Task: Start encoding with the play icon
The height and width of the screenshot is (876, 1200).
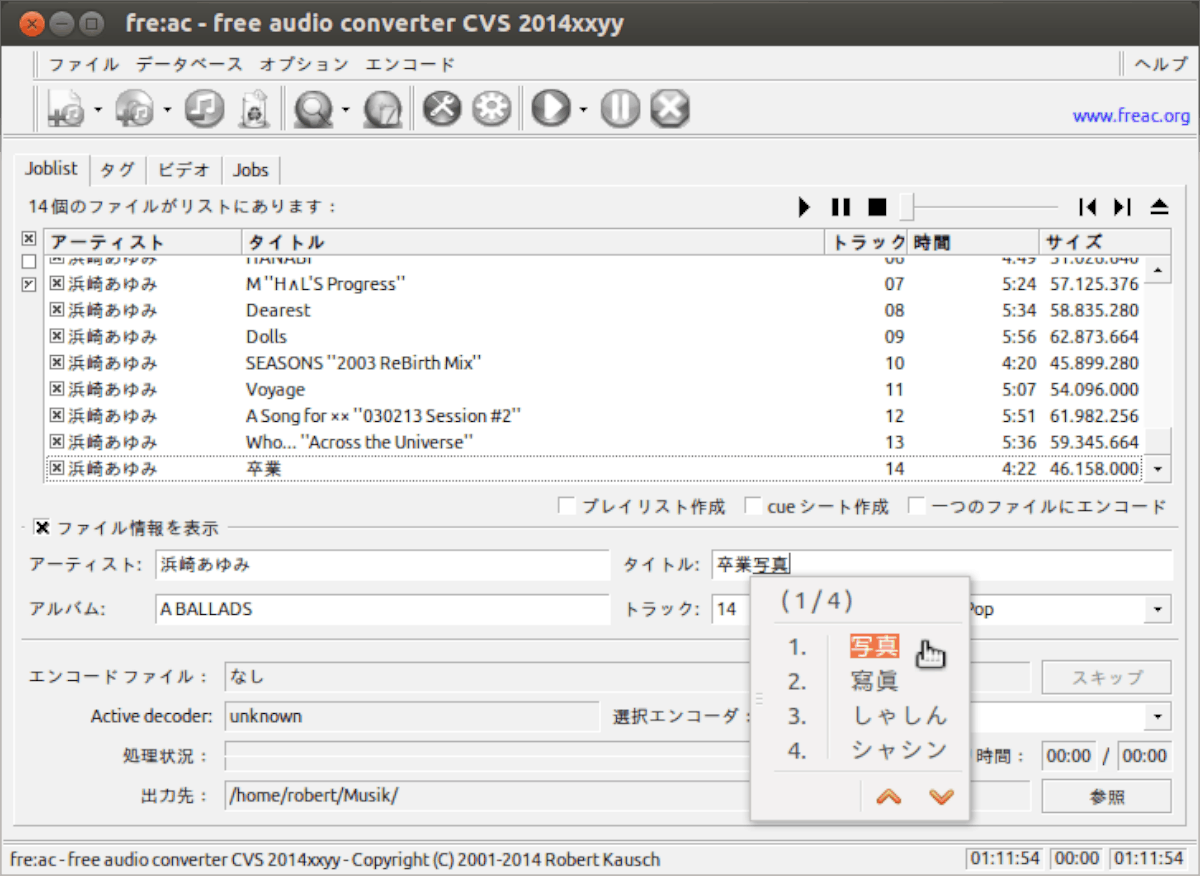Action: pyautogui.click(x=540, y=107)
